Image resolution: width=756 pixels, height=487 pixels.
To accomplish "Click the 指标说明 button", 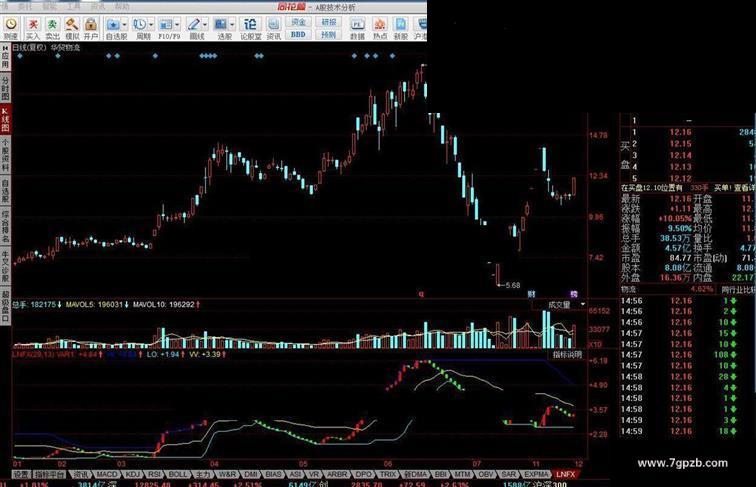I will (567, 354).
